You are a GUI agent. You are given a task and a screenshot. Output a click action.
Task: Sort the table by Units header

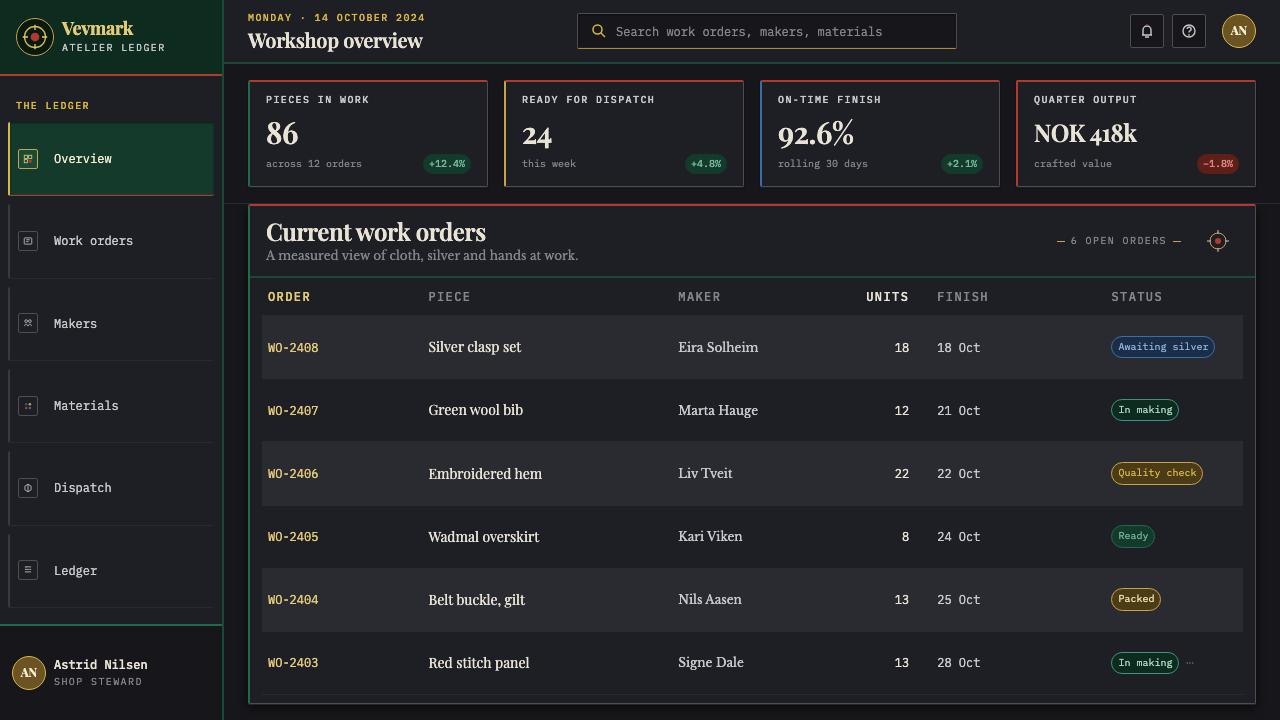coord(887,297)
